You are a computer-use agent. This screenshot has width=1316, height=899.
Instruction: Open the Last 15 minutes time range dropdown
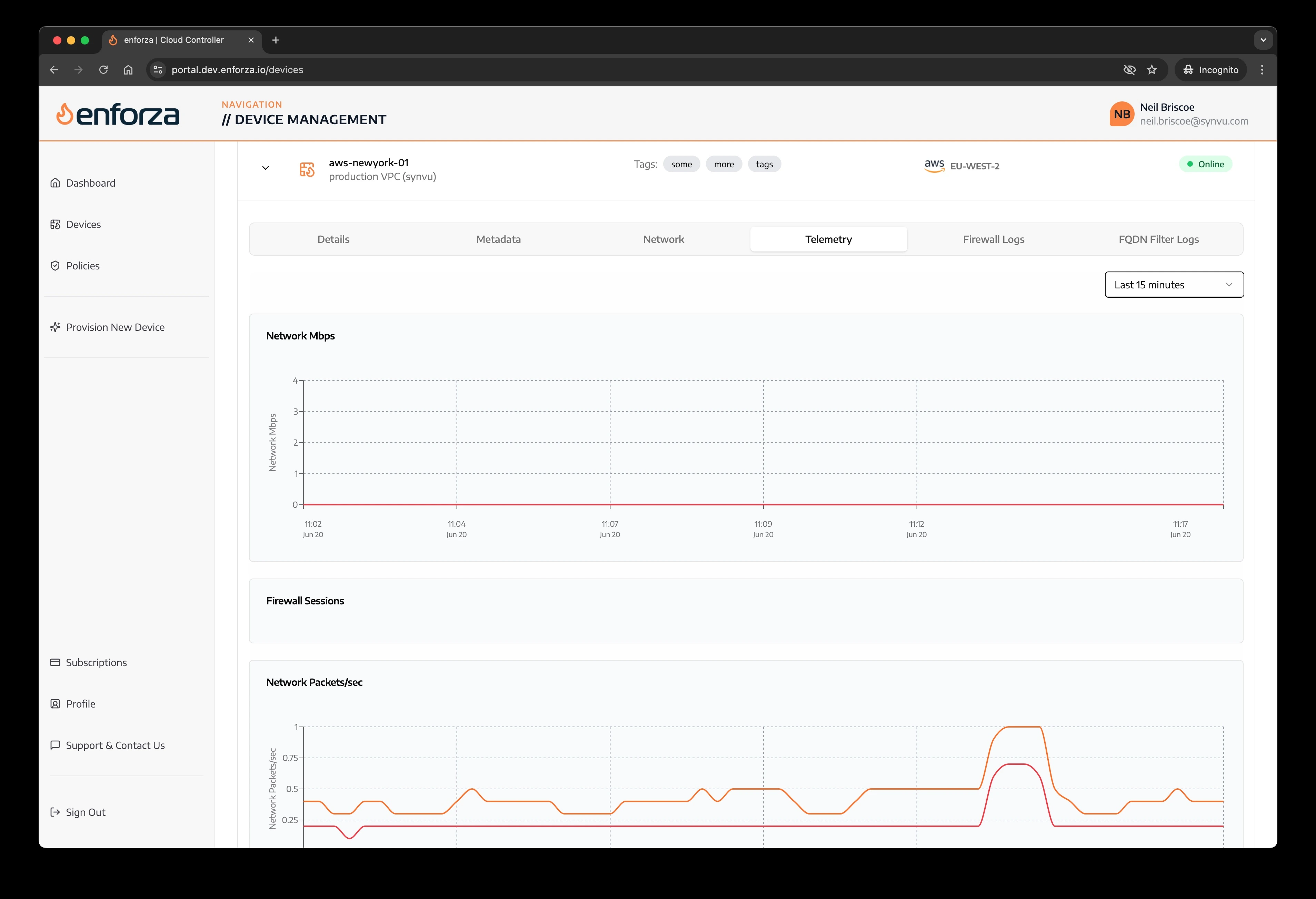[1174, 284]
